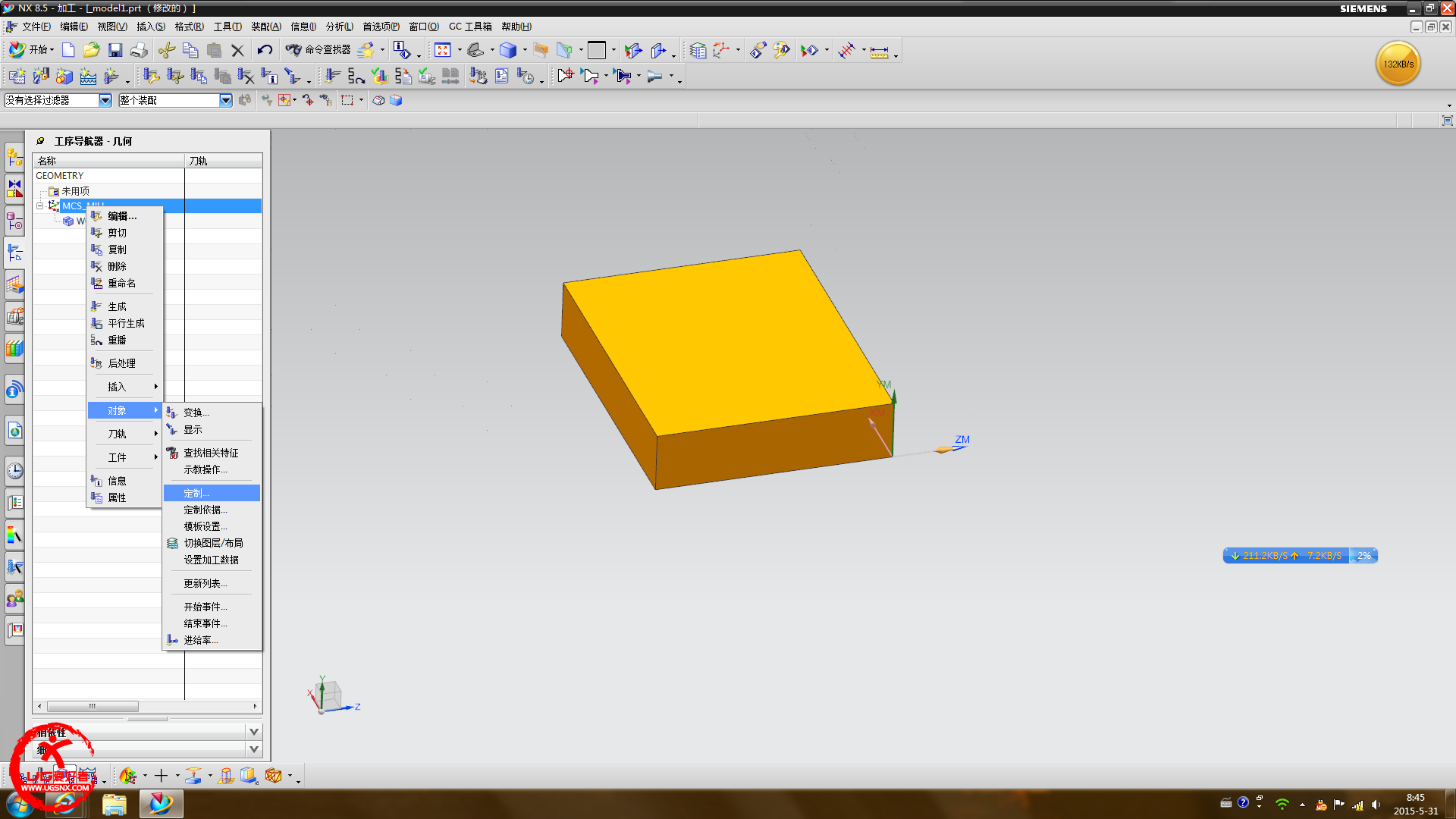Screen dimensions: 1456x819
Task: Open the selection filter dropdown 没有选择过滤器
Action: (x=105, y=100)
